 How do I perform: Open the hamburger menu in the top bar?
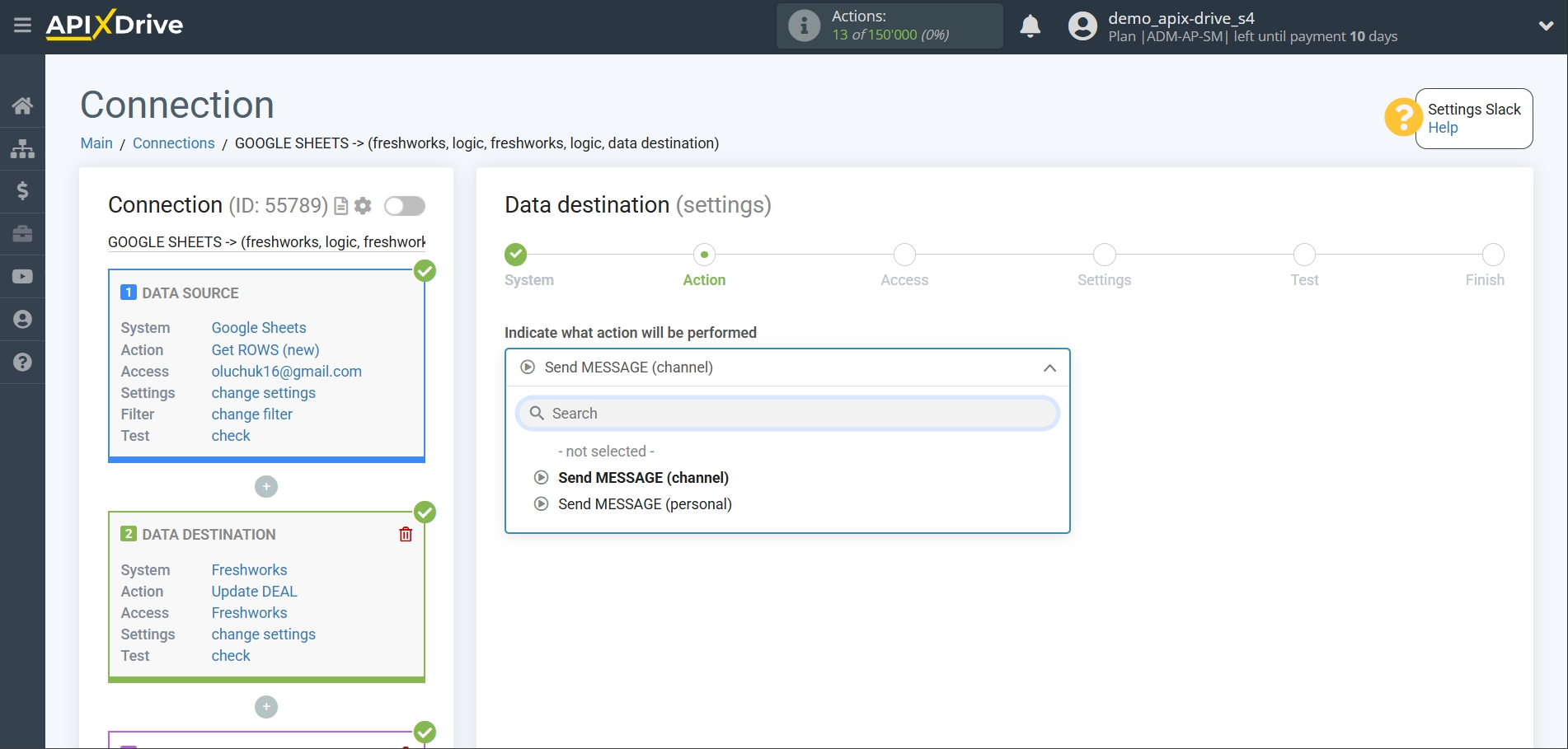22,26
